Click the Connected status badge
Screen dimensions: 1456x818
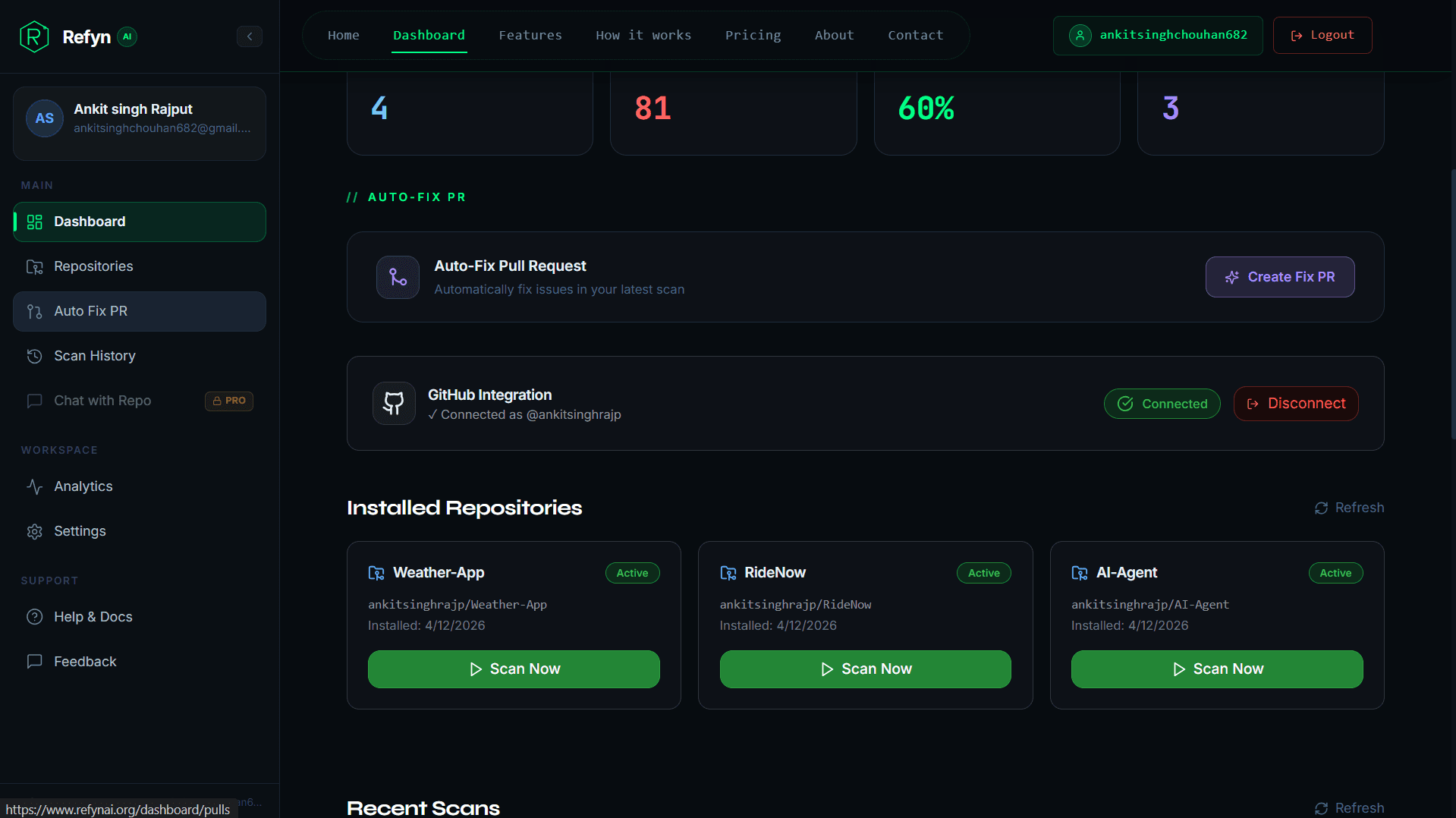(1162, 404)
